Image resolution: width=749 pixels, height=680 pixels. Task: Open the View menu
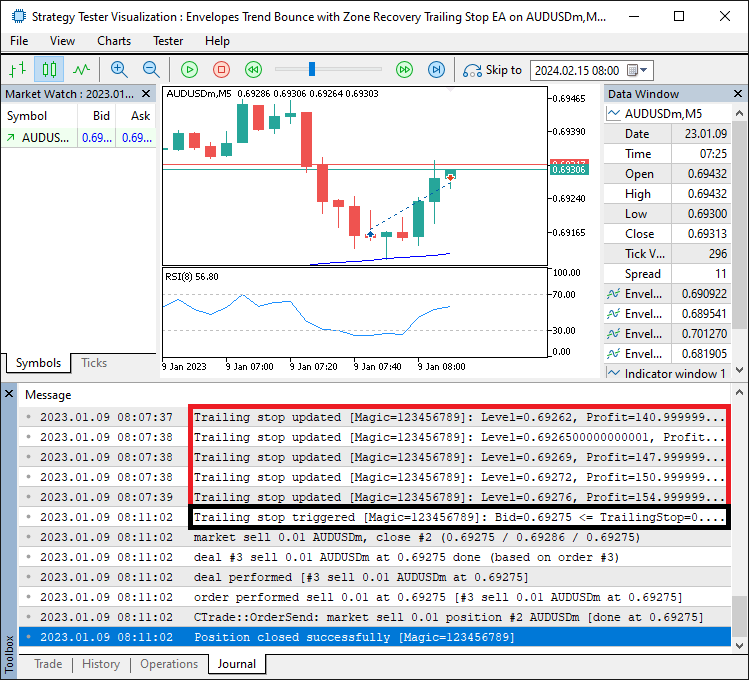62,41
